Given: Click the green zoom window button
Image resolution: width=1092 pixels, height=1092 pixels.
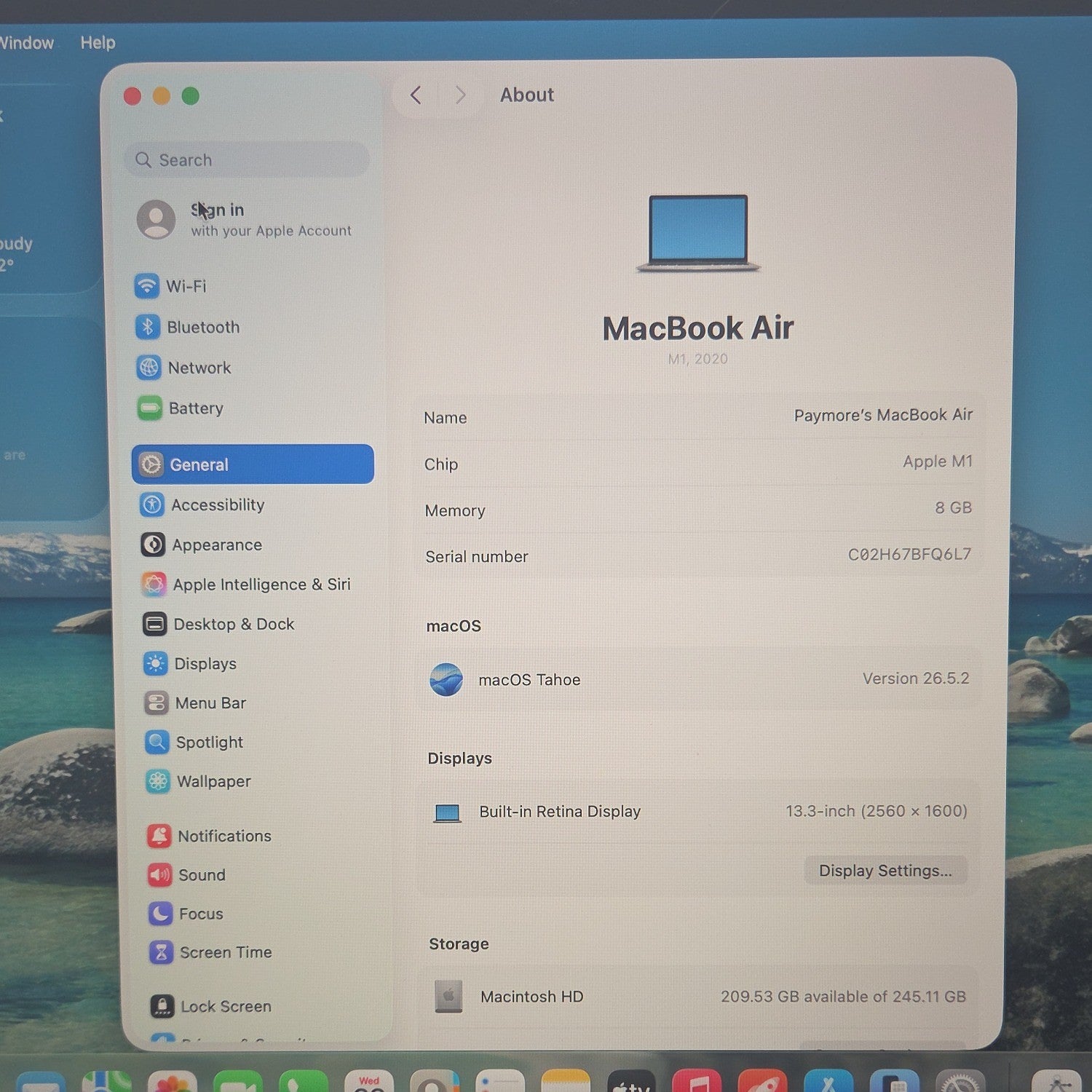Looking at the screenshot, I should coord(191,96).
